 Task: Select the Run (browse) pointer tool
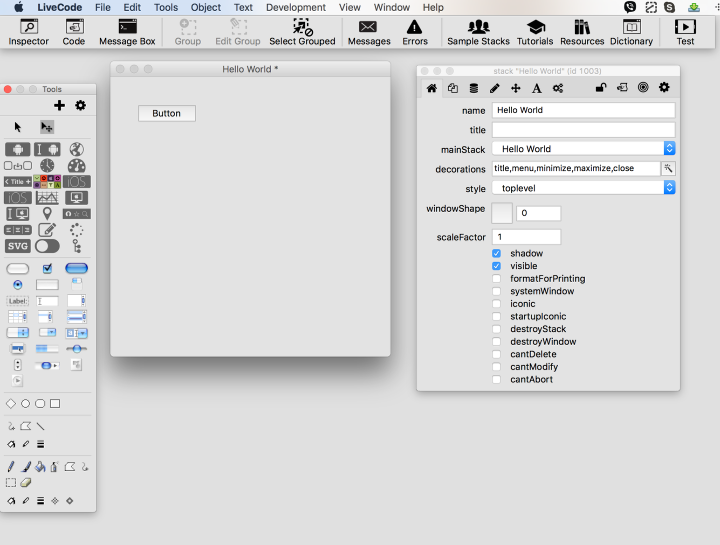(17, 127)
